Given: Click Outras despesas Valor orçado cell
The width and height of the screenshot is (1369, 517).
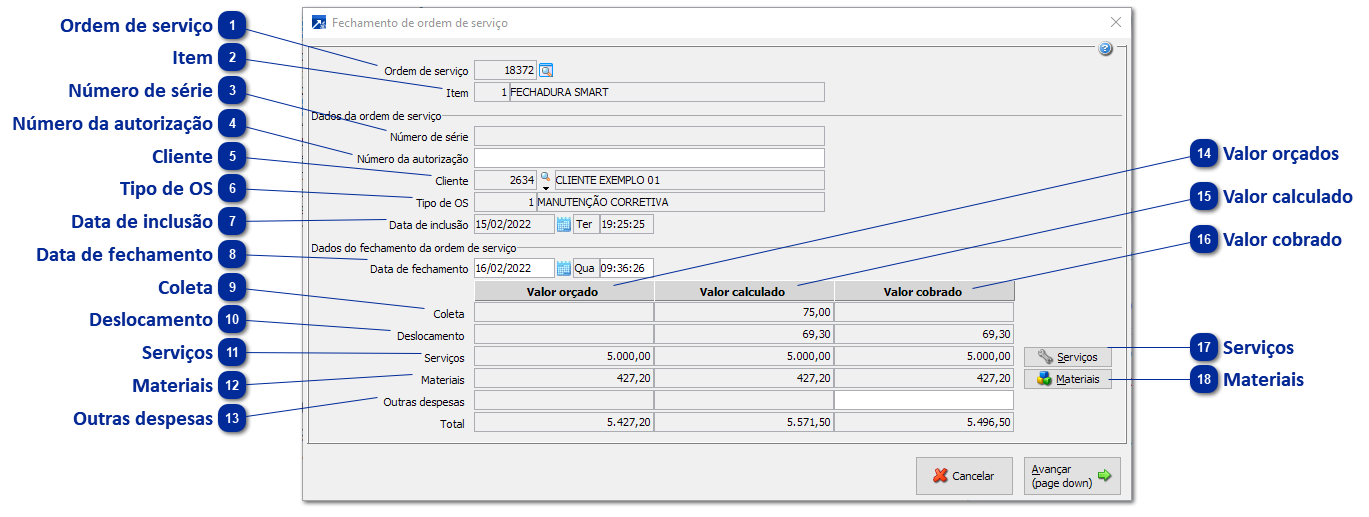Looking at the screenshot, I should point(564,400).
